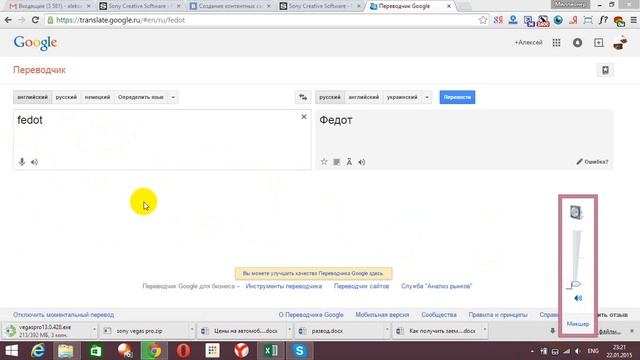Open Google notifications bell

point(577,42)
